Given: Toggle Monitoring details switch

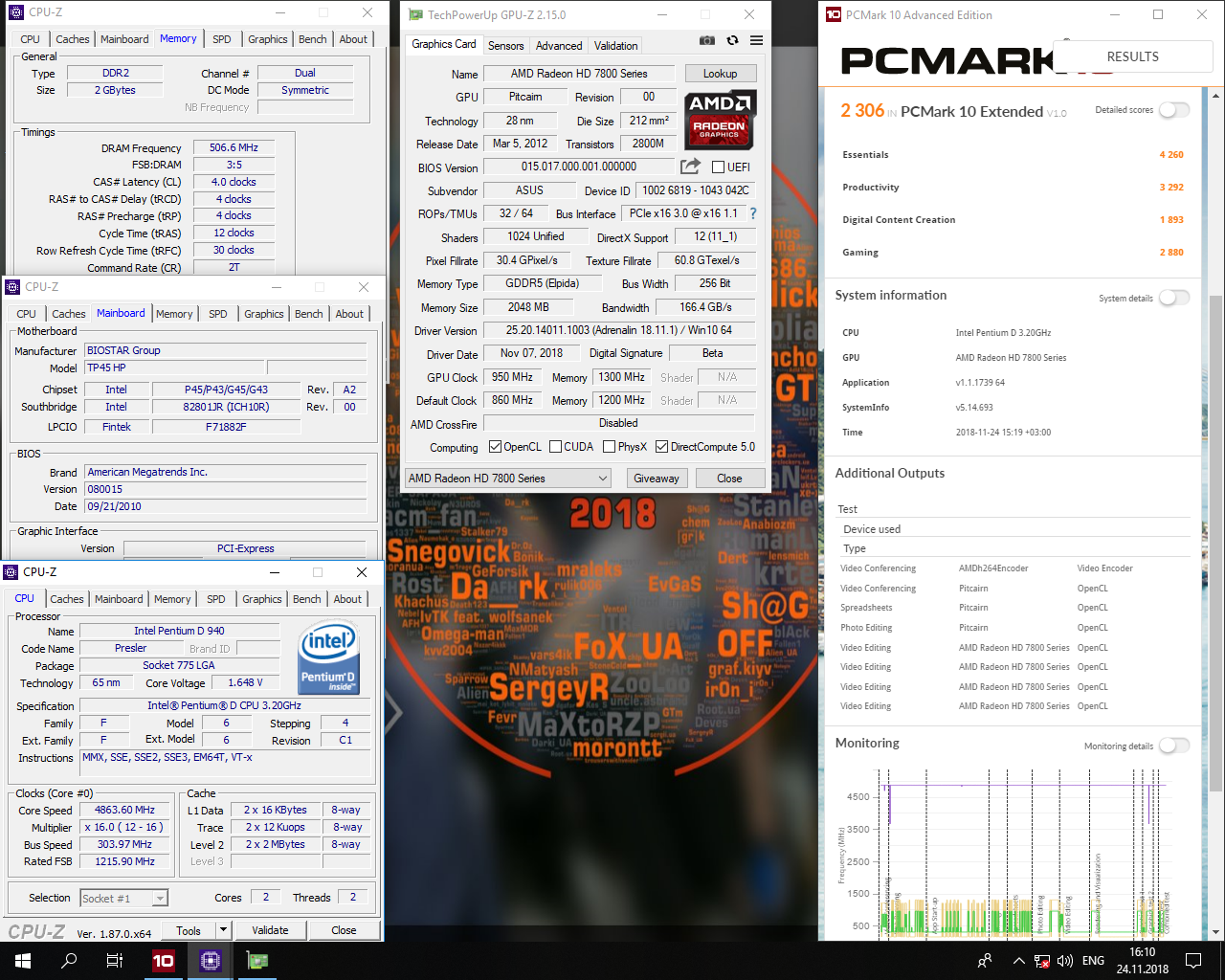Looking at the screenshot, I should coord(1174,746).
